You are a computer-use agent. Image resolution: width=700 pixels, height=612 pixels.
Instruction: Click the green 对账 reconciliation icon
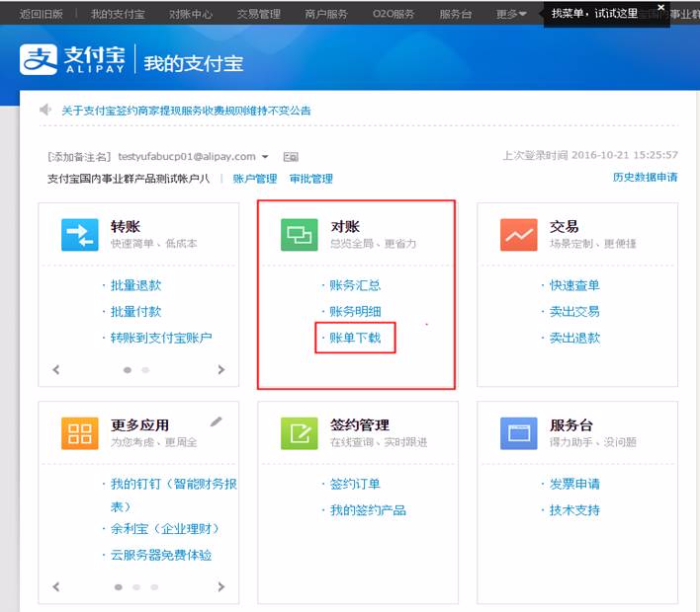299,235
